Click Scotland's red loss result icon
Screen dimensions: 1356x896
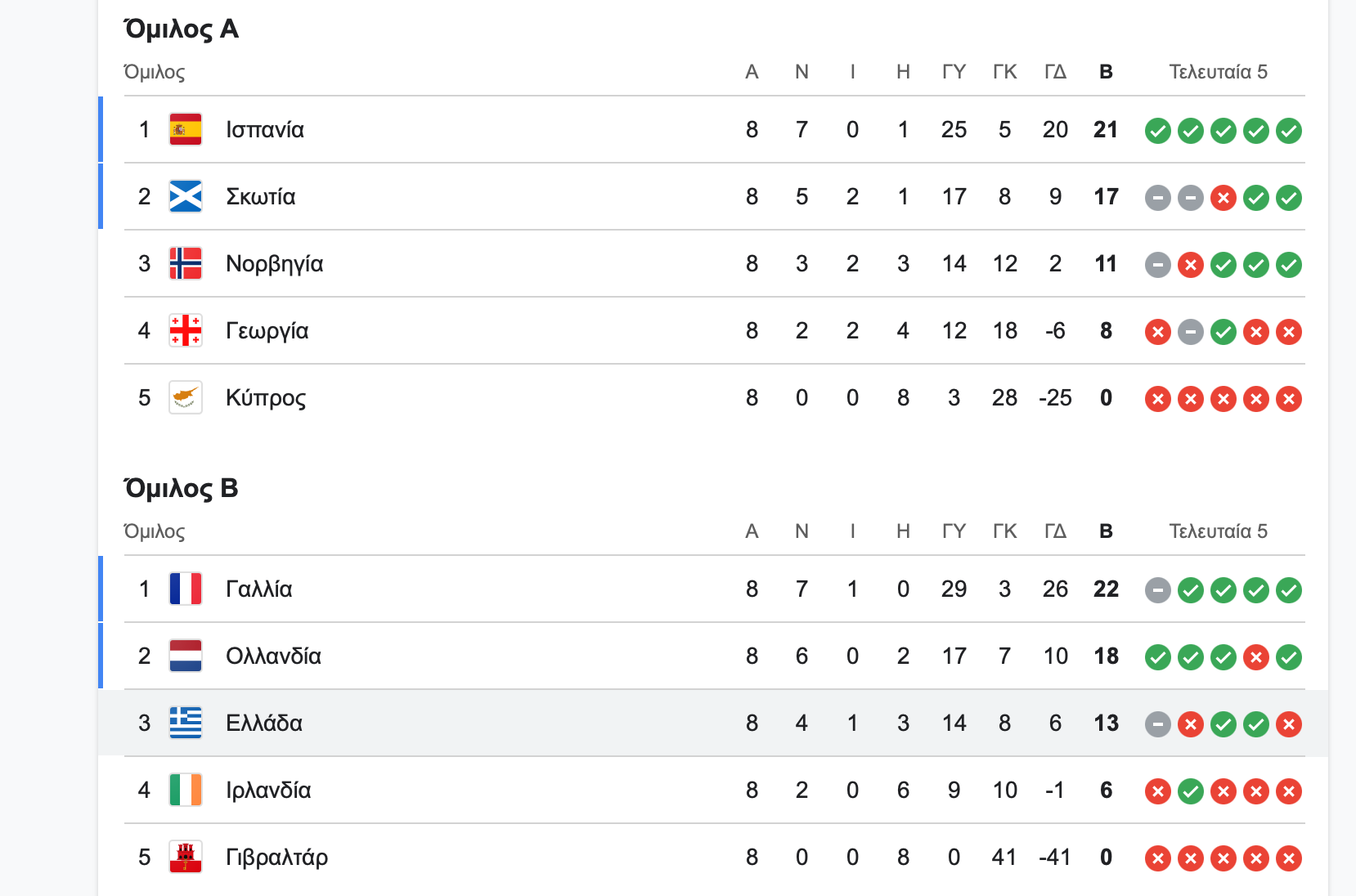pyautogui.click(x=1224, y=198)
